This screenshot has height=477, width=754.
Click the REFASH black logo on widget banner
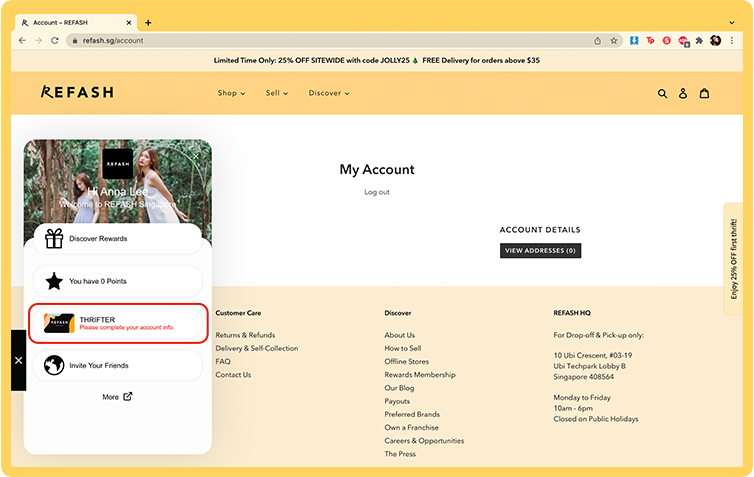point(118,163)
